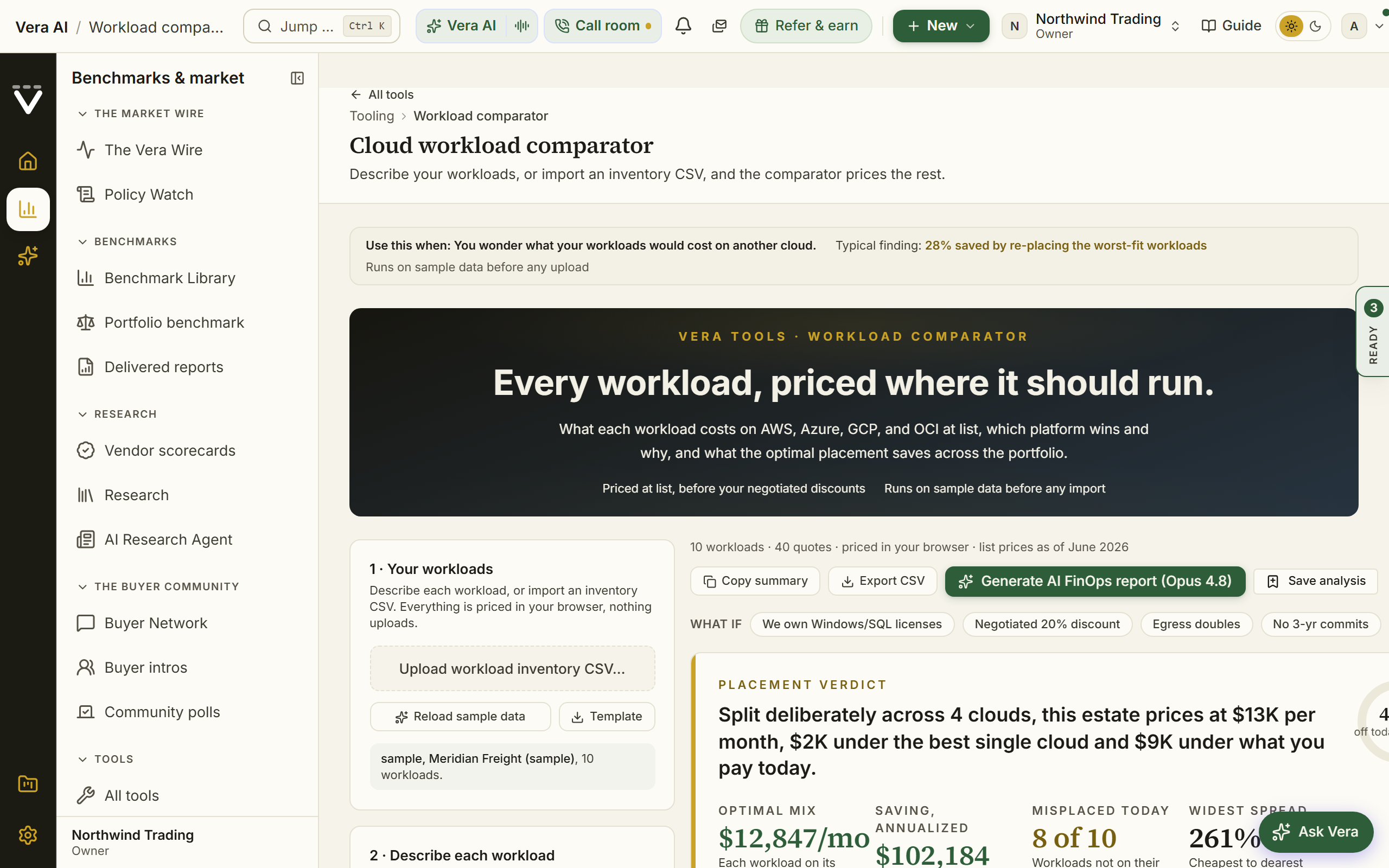This screenshot has width=1389, height=868.
Task: Switch to dark theme moon icon
Action: click(1316, 26)
